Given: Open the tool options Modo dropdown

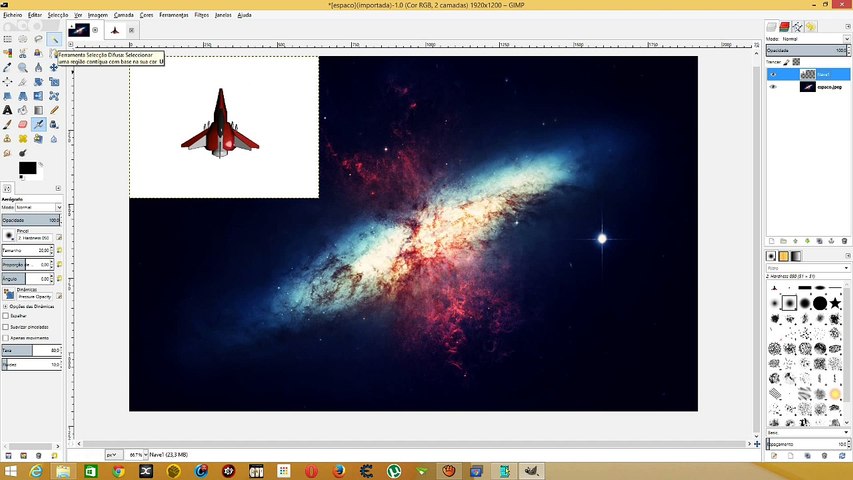Looking at the screenshot, I should (39, 207).
